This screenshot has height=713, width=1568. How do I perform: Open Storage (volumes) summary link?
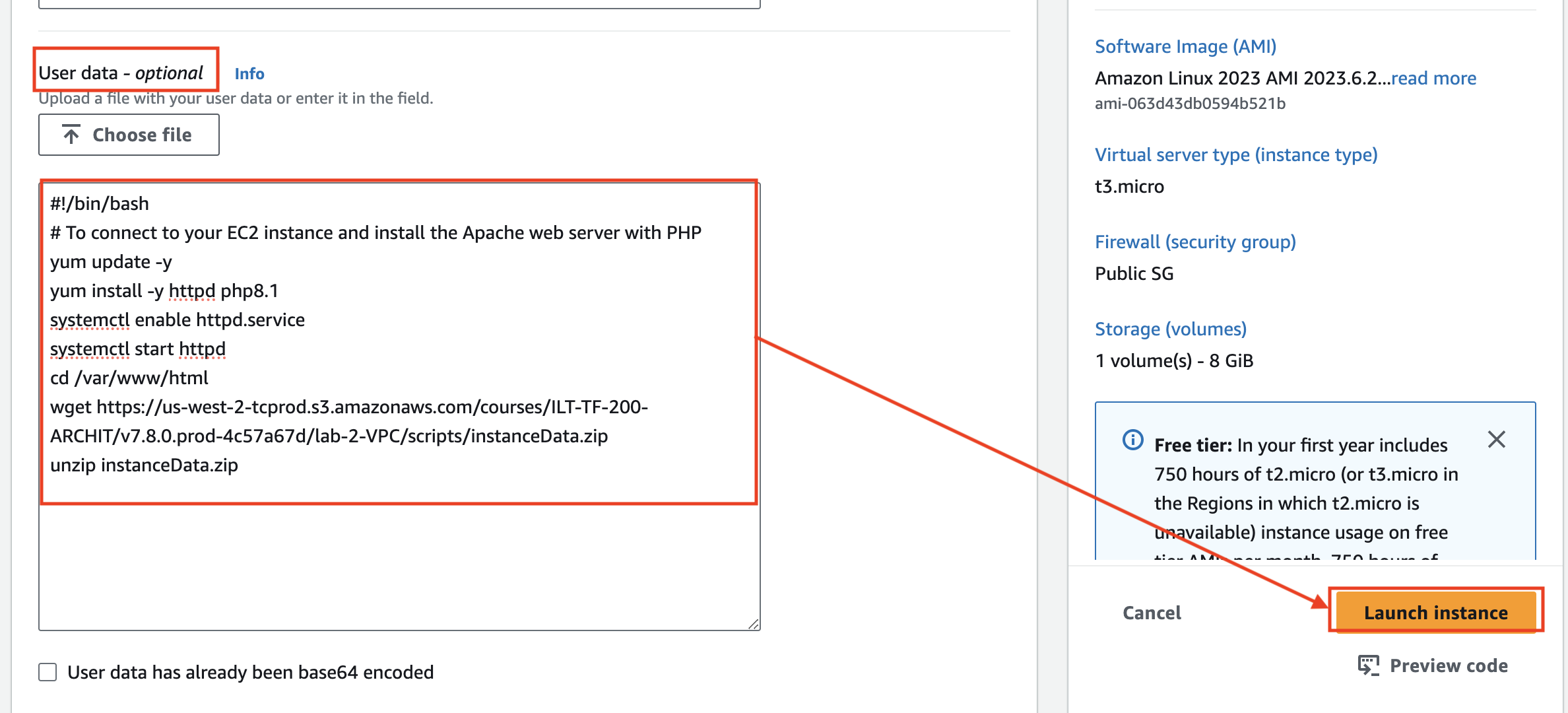[1170, 329]
